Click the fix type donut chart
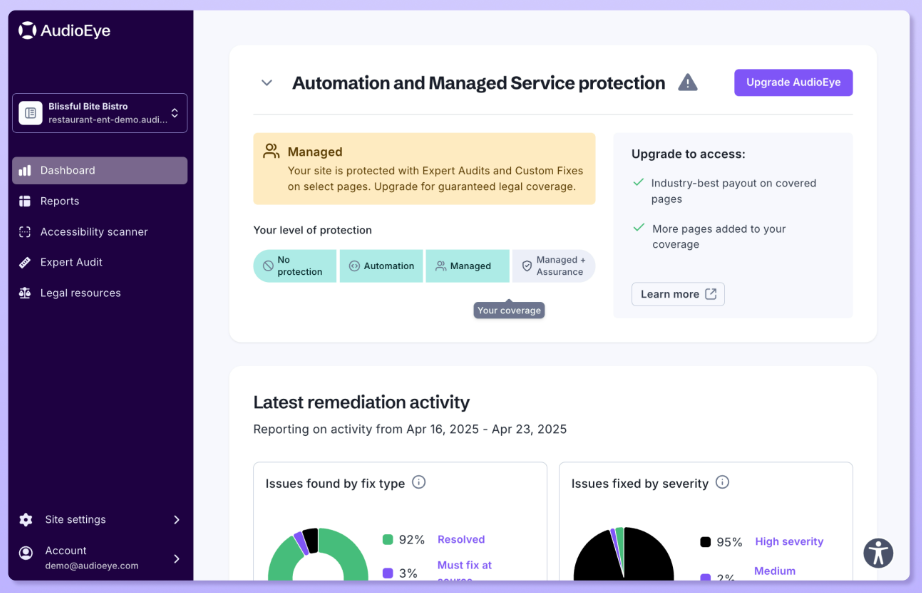Screen dimensions: 922x593 [318, 554]
